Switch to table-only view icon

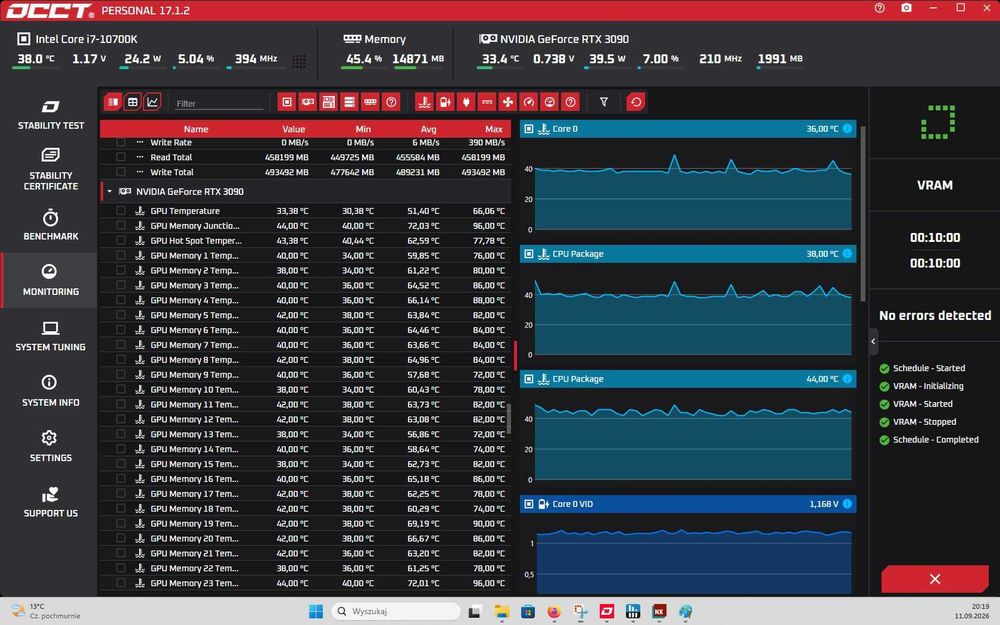click(x=133, y=102)
